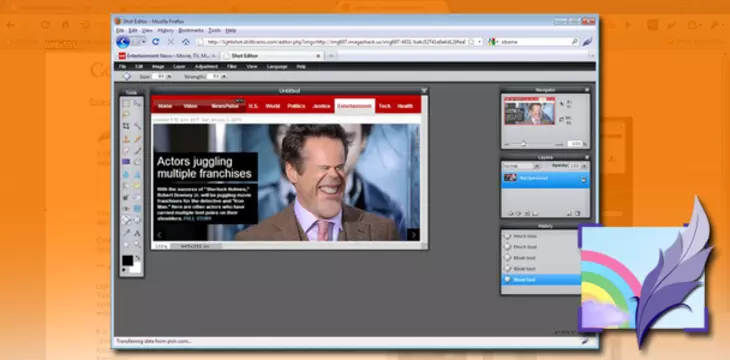The width and height of the screenshot is (730, 360).
Task: Click the new layer icon in Layers panel
Action: pos(569,213)
